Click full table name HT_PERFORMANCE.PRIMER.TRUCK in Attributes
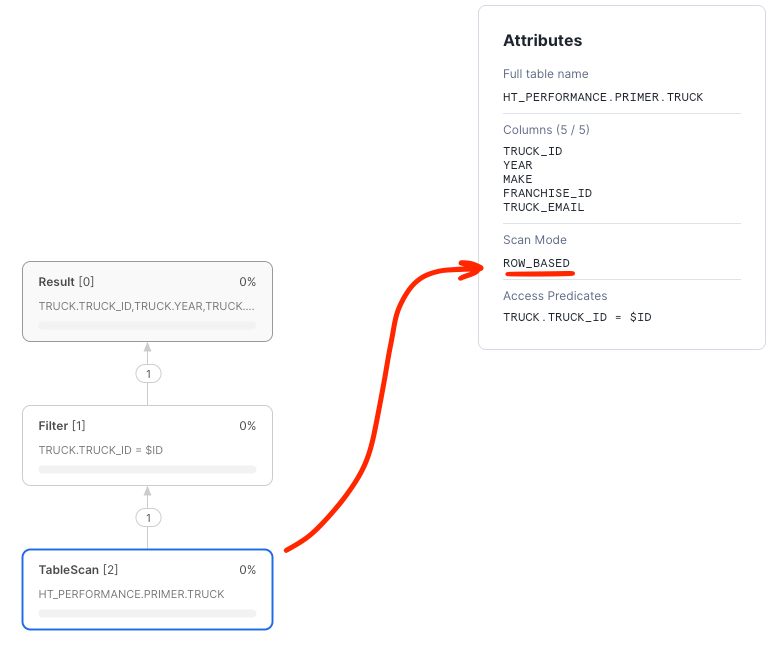 click(x=603, y=97)
